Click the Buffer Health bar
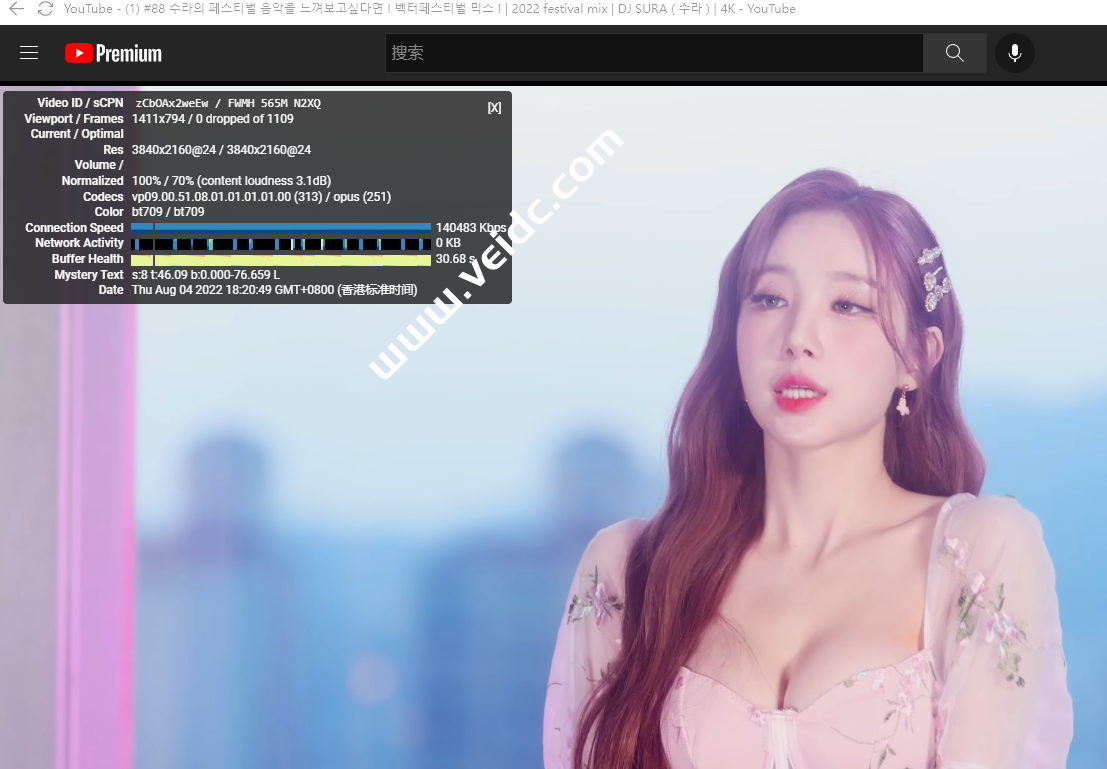Image resolution: width=1107 pixels, height=769 pixels. tap(281, 260)
